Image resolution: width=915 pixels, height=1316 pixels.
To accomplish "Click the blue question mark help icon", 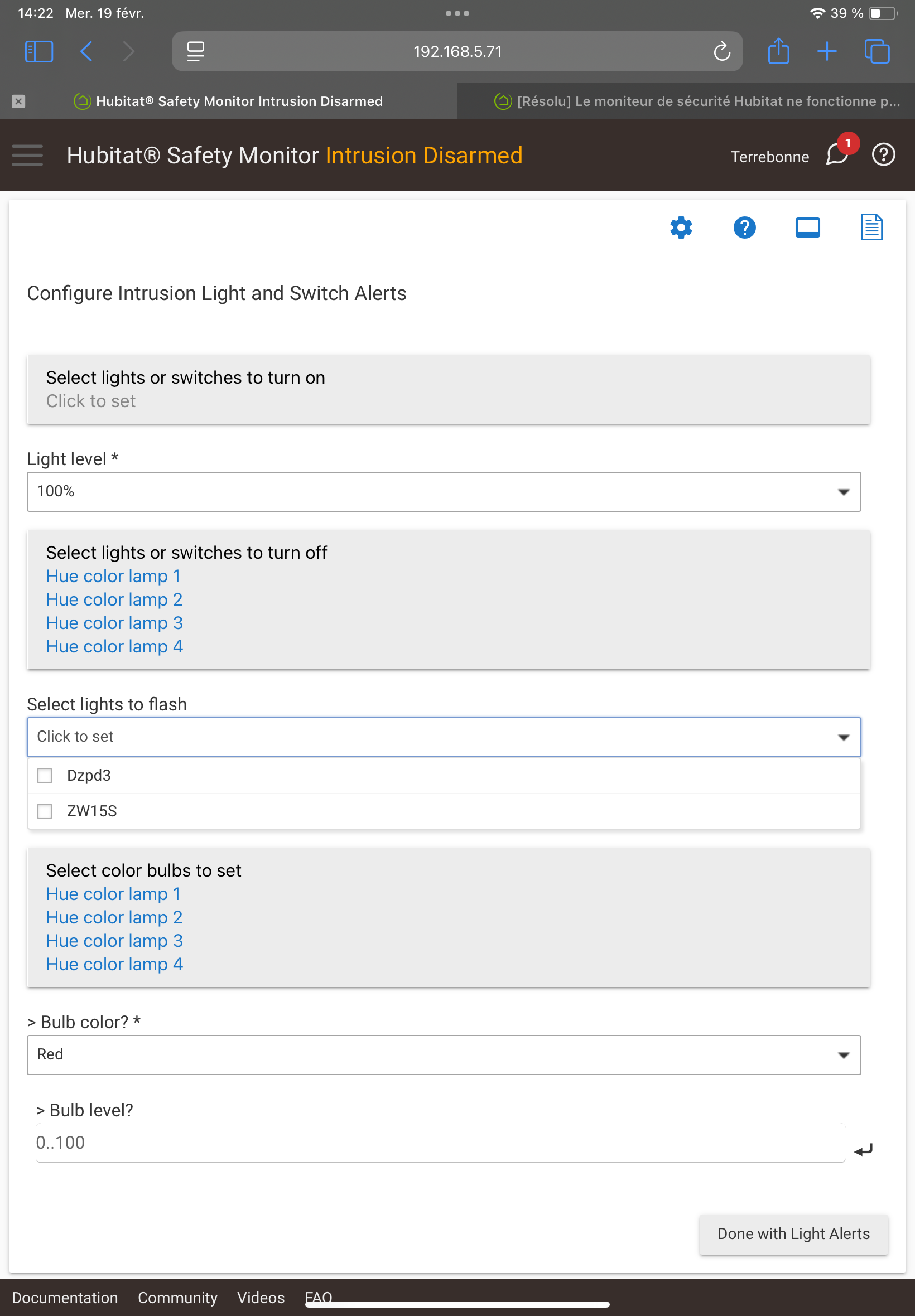I will pyautogui.click(x=744, y=228).
